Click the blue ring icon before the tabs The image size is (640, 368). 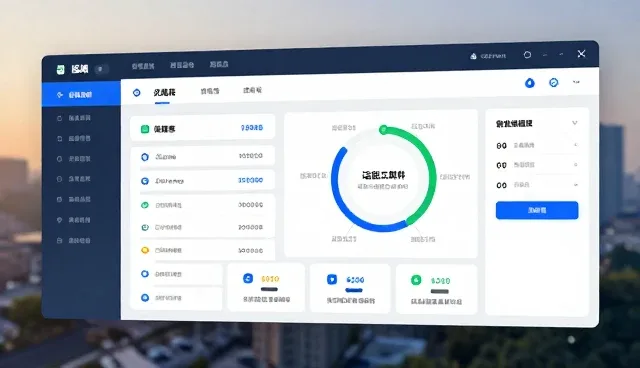[137, 93]
